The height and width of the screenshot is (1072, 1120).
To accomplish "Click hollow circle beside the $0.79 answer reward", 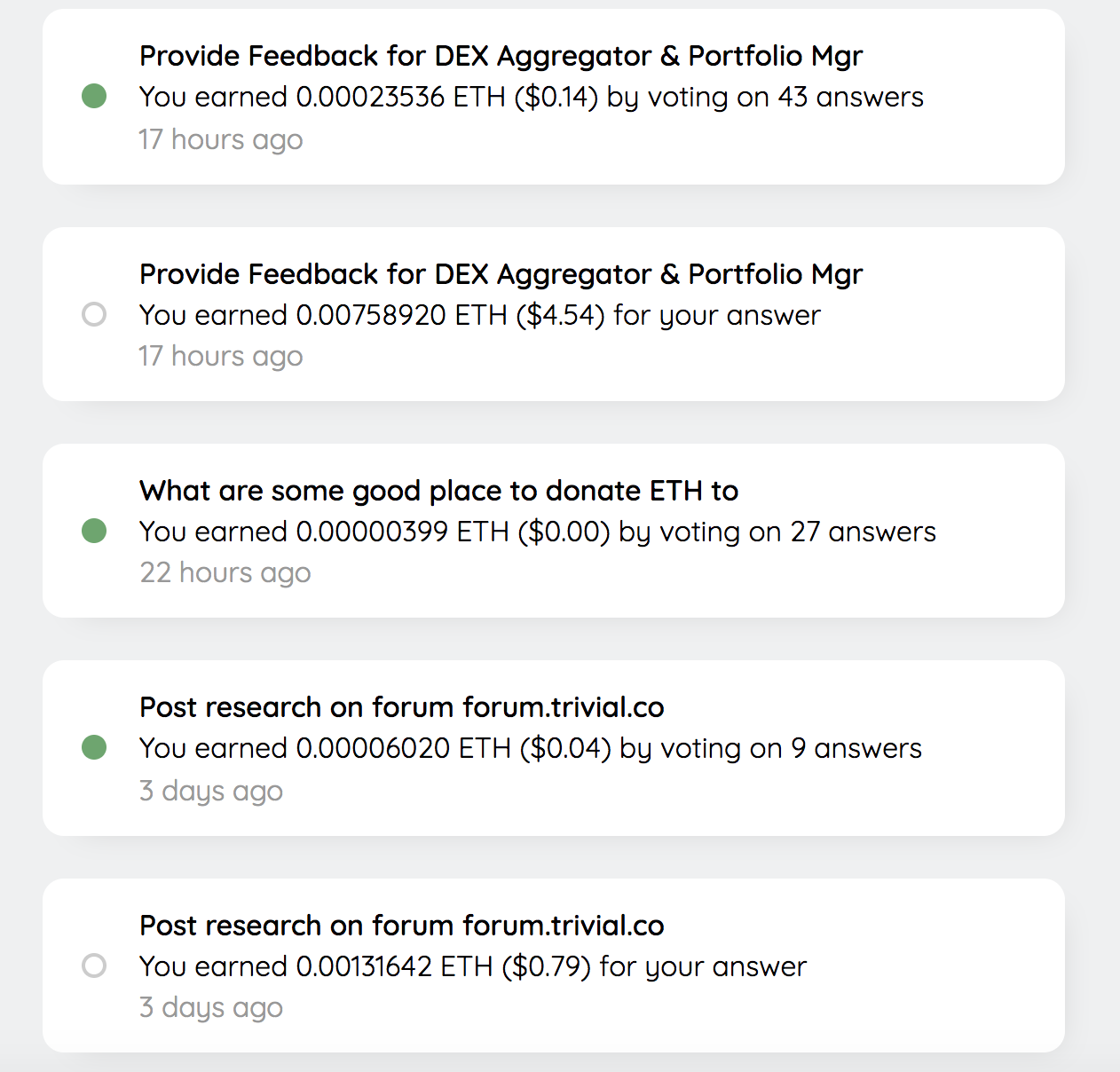I will click(x=94, y=966).
